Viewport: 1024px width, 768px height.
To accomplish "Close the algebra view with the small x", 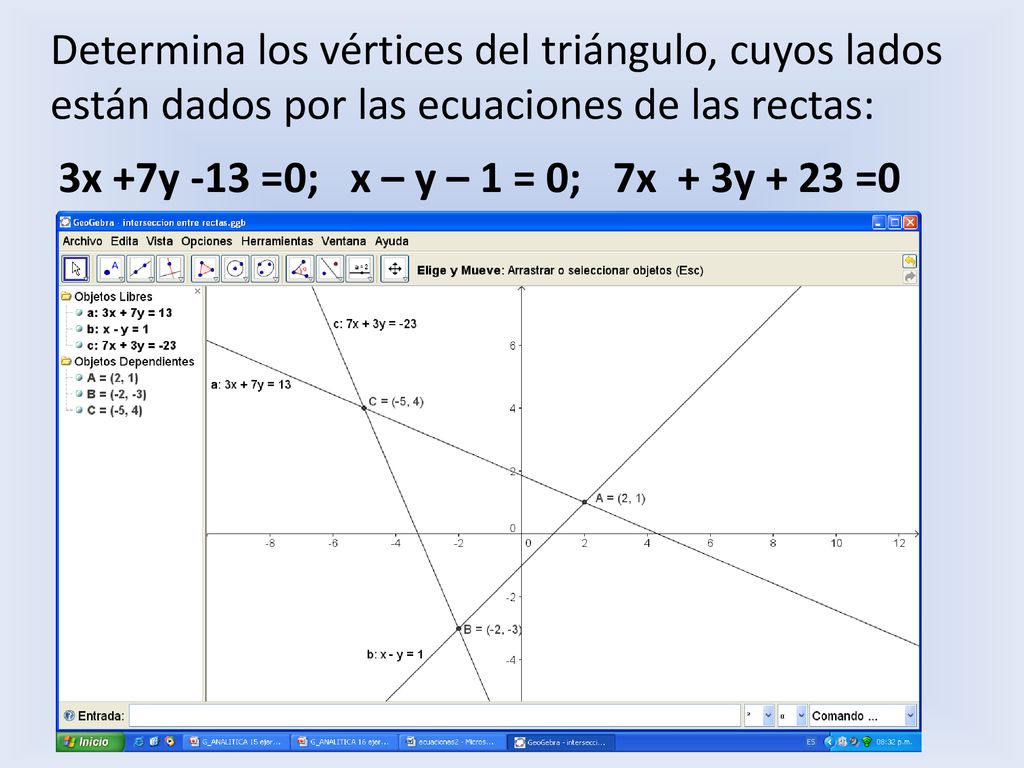I will (198, 291).
